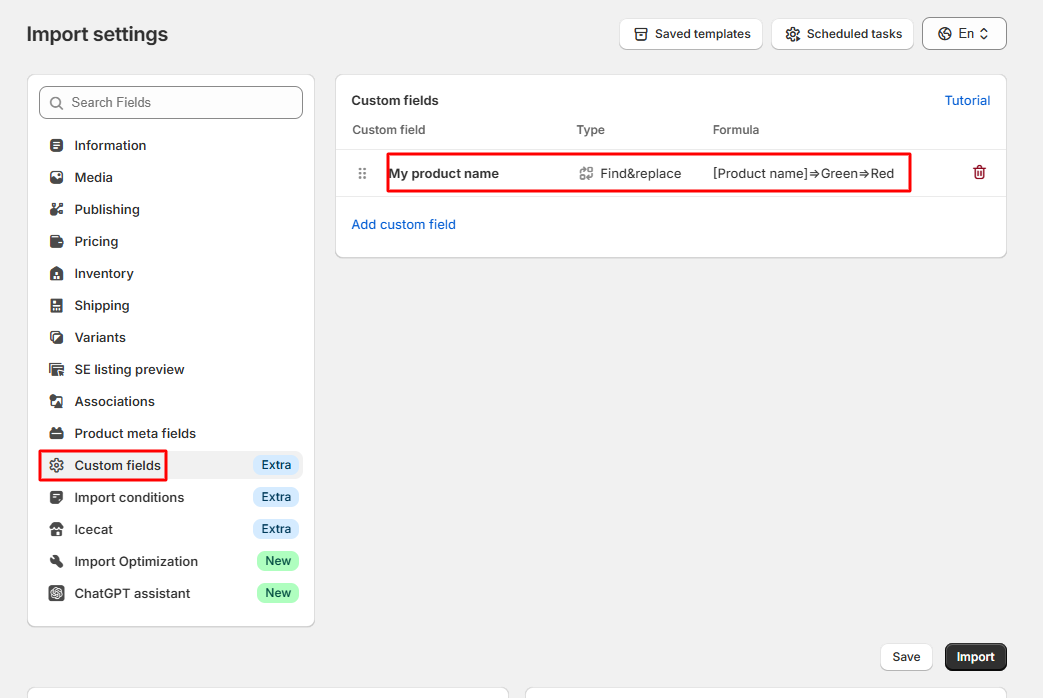Click the Media sidebar icon
The image size is (1043, 698).
tap(57, 177)
